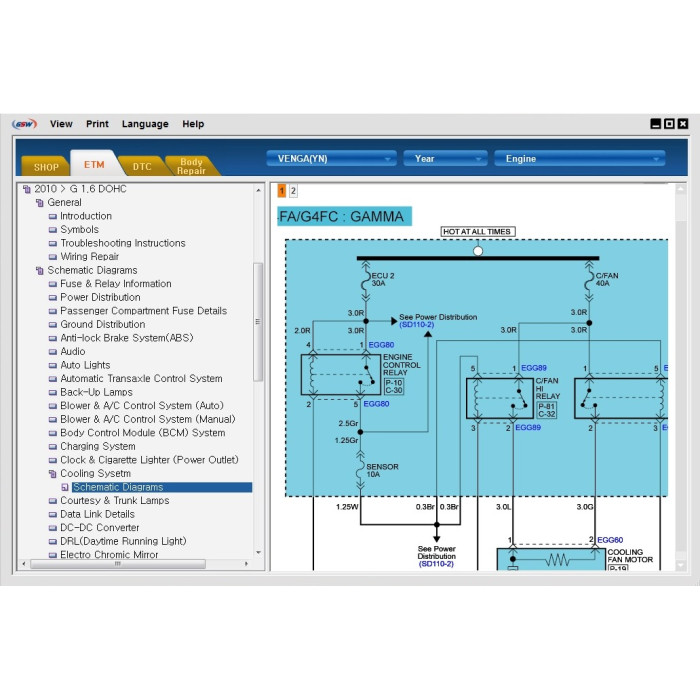Click the icon beside Back-Up Lamps
700x700 pixels.
tap(53, 392)
